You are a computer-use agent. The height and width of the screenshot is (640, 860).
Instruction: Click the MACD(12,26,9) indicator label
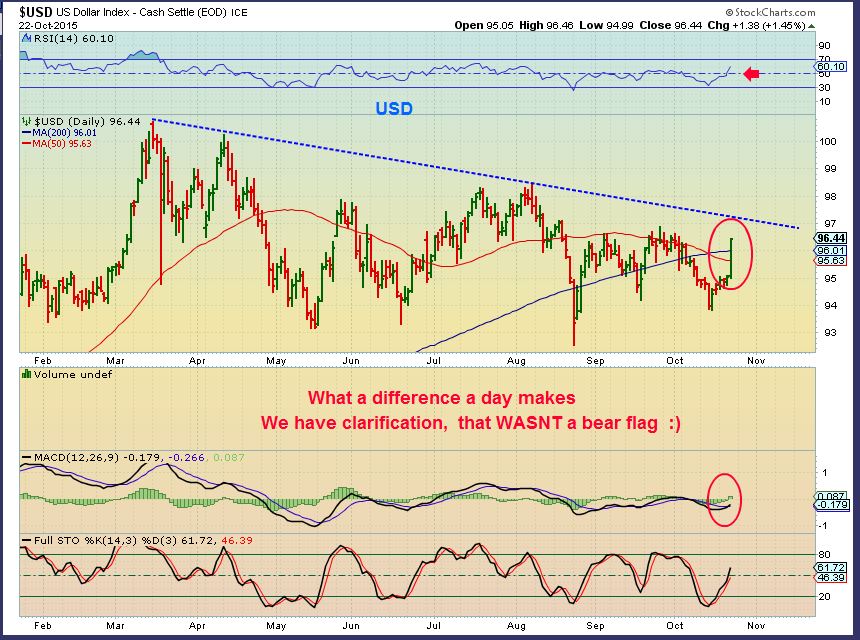76,457
